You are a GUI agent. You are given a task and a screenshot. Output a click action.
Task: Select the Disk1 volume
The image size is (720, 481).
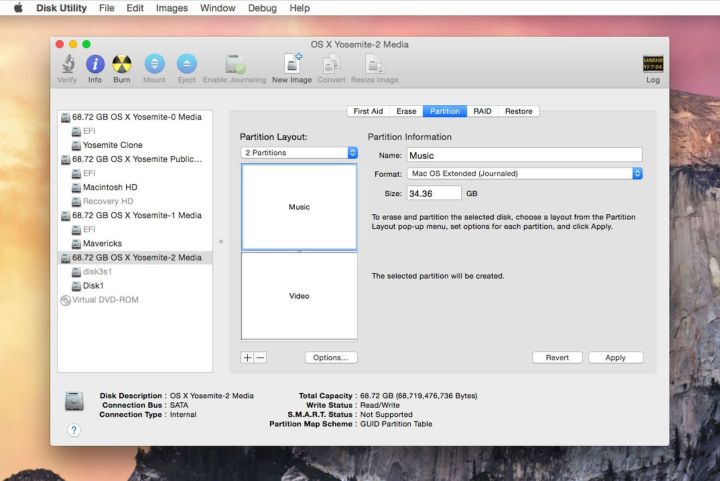tap(135, 285)
